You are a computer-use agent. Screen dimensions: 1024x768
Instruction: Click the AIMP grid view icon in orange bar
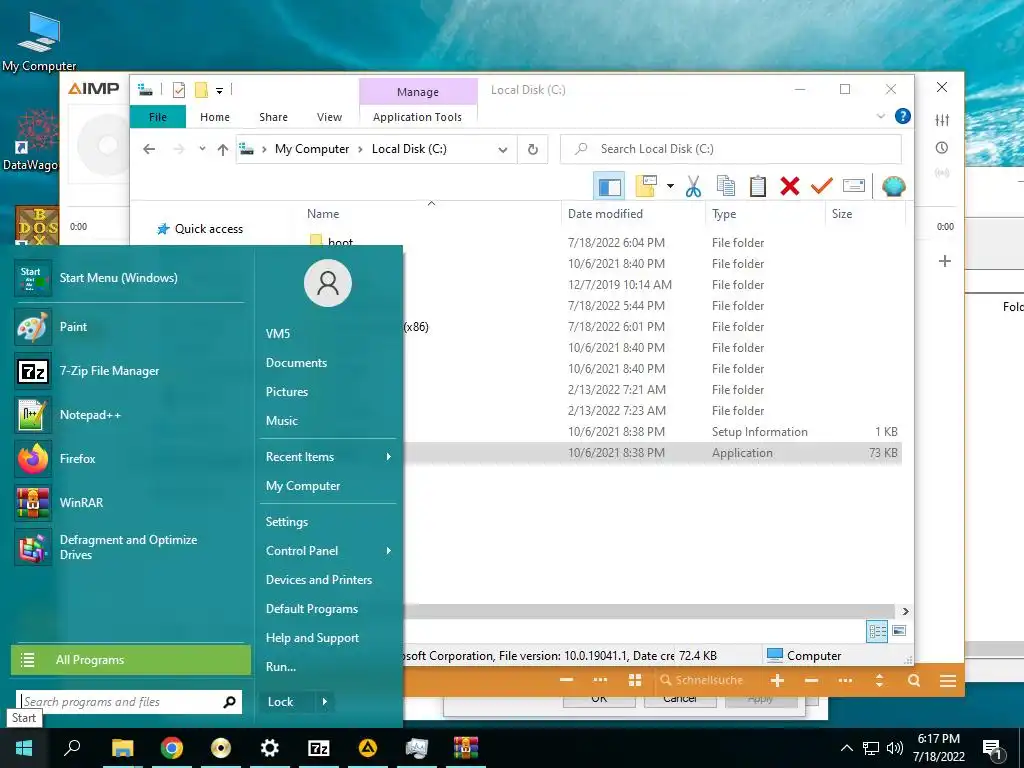pyautogui.click(x=635, y=680)
